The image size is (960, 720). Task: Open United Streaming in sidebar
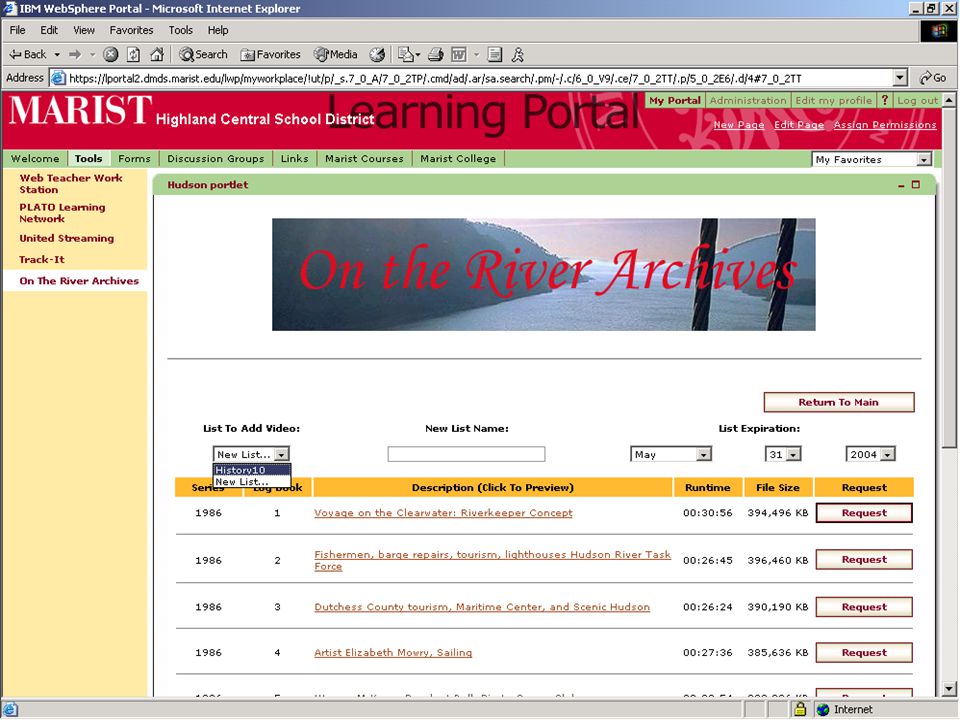(x=66, y=238)
